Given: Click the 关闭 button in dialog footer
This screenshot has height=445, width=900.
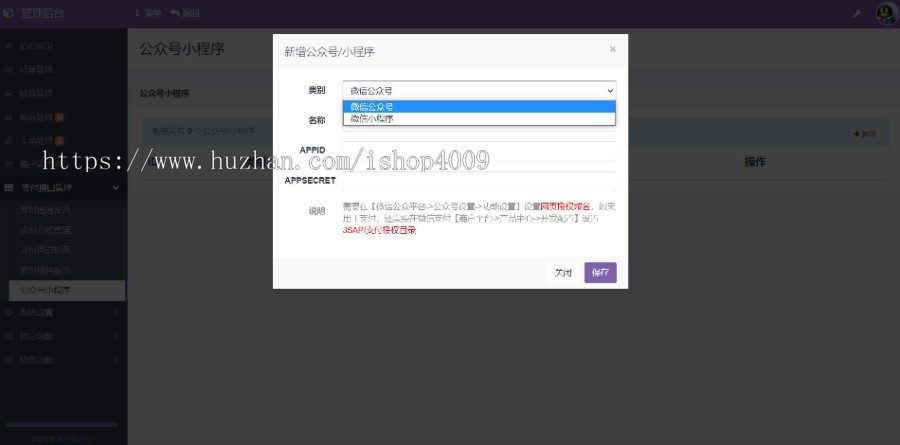Looking at the screenshot, I should [x=563, y=273].
